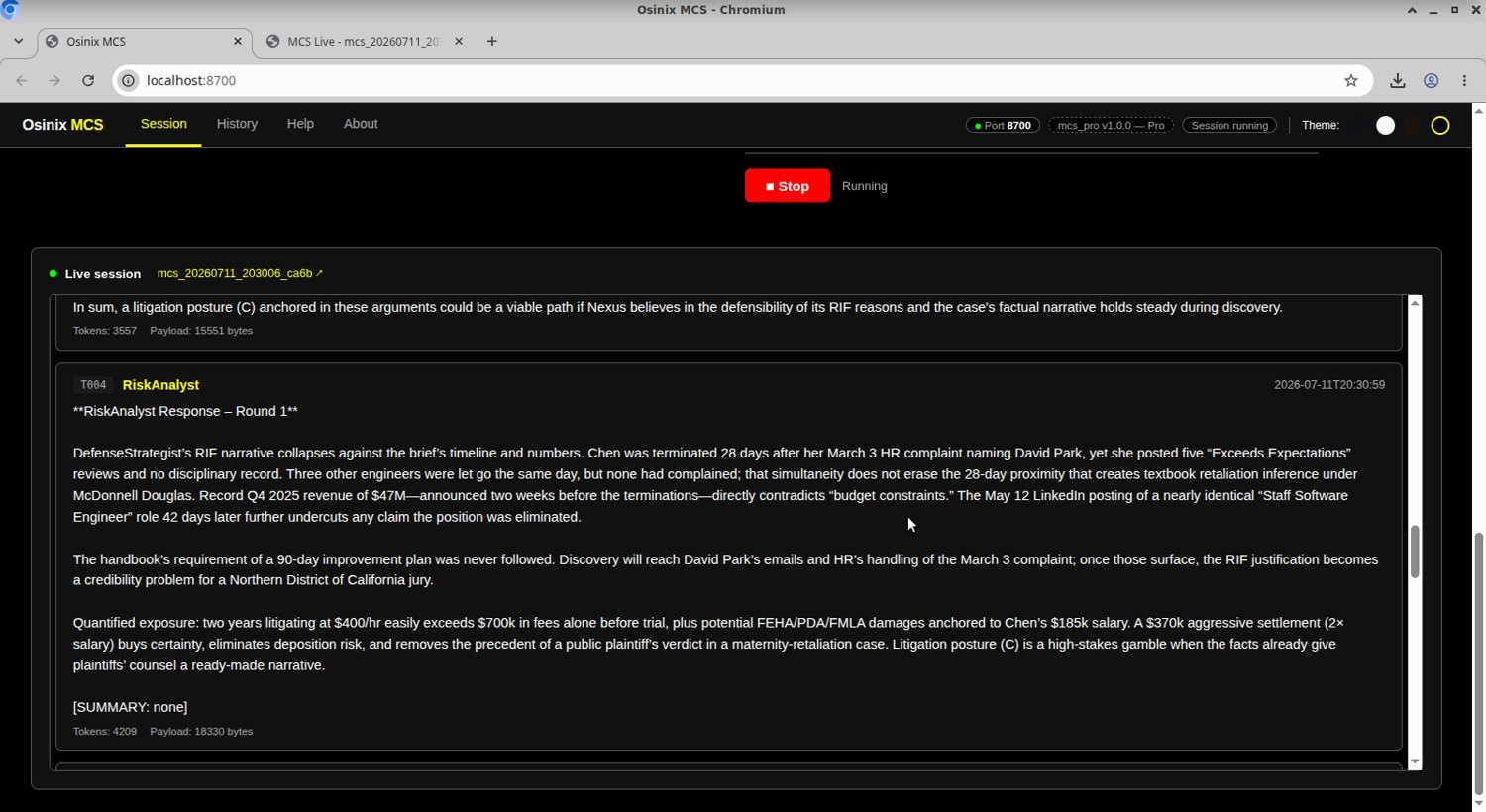Select the dark brown theme swatch
The height and width of the screenshot is (812, 1486).
click(x=1413, y=125)
